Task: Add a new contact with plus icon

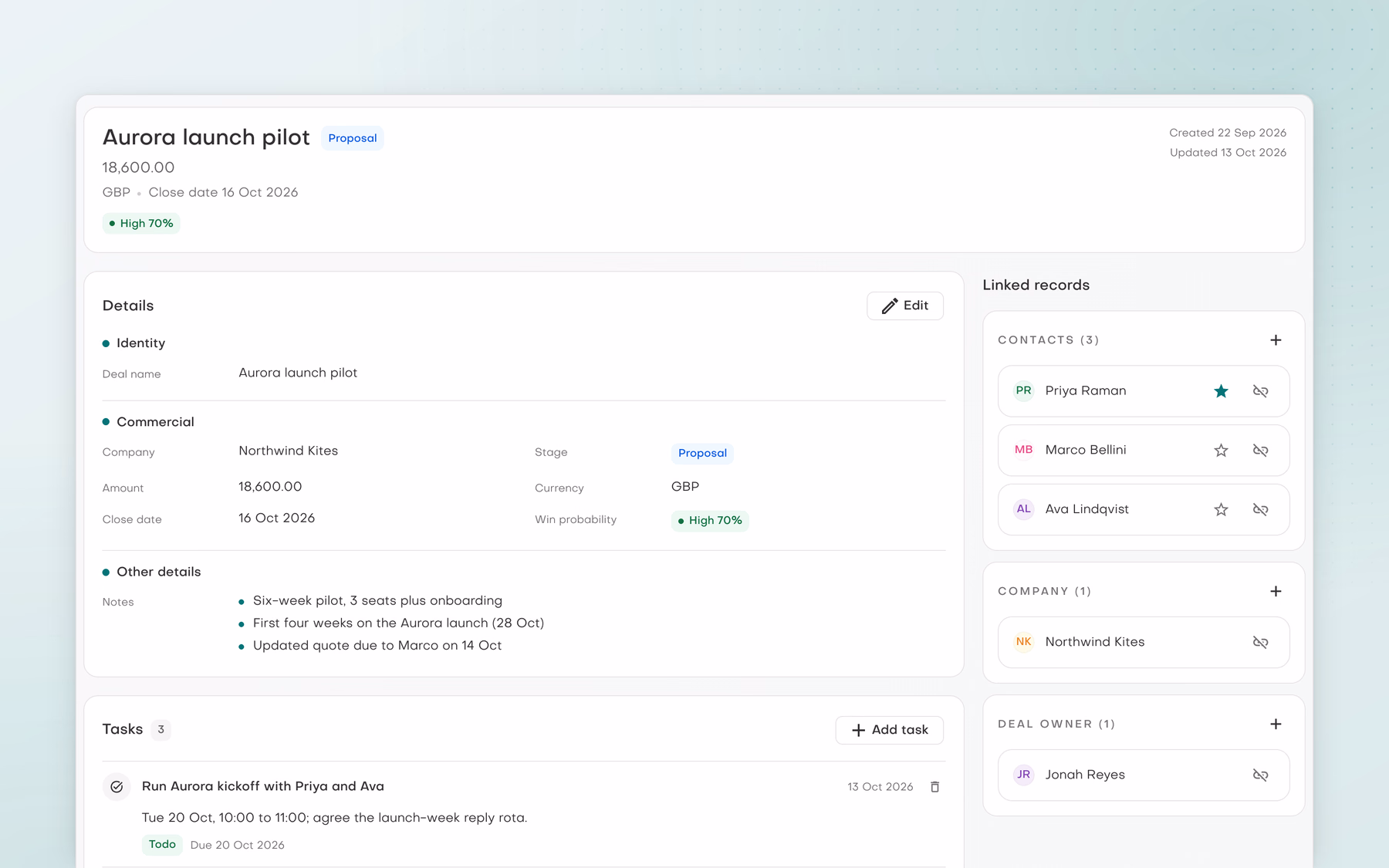Action: point(1276,340)
